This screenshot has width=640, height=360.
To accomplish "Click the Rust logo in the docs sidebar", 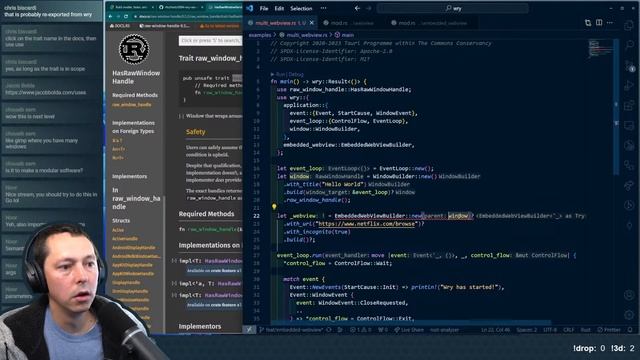I will pyautogui.click(x=134, y=49).
